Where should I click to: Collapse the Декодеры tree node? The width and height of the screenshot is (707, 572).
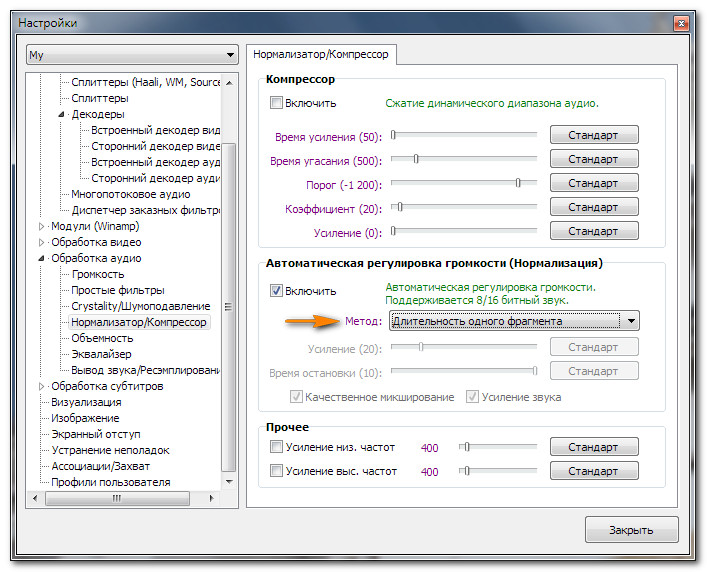[61, 114]
